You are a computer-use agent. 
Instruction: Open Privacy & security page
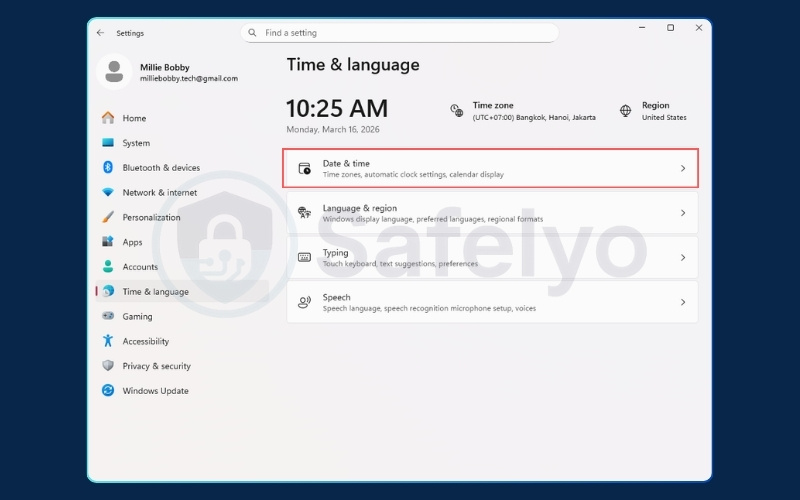point(182,365)
